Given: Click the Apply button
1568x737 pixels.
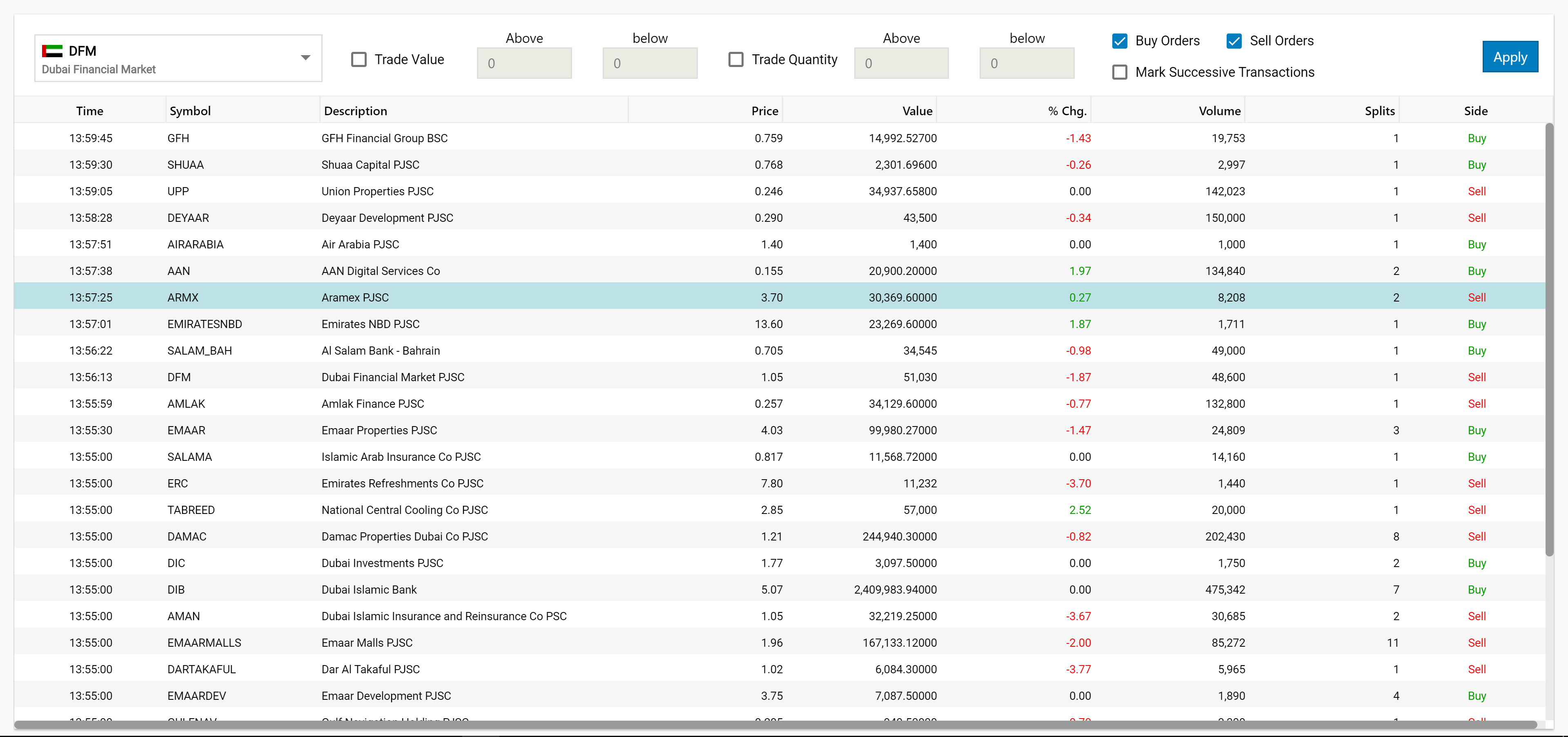Looking at the screenshot, I should tap(1510, 57).
